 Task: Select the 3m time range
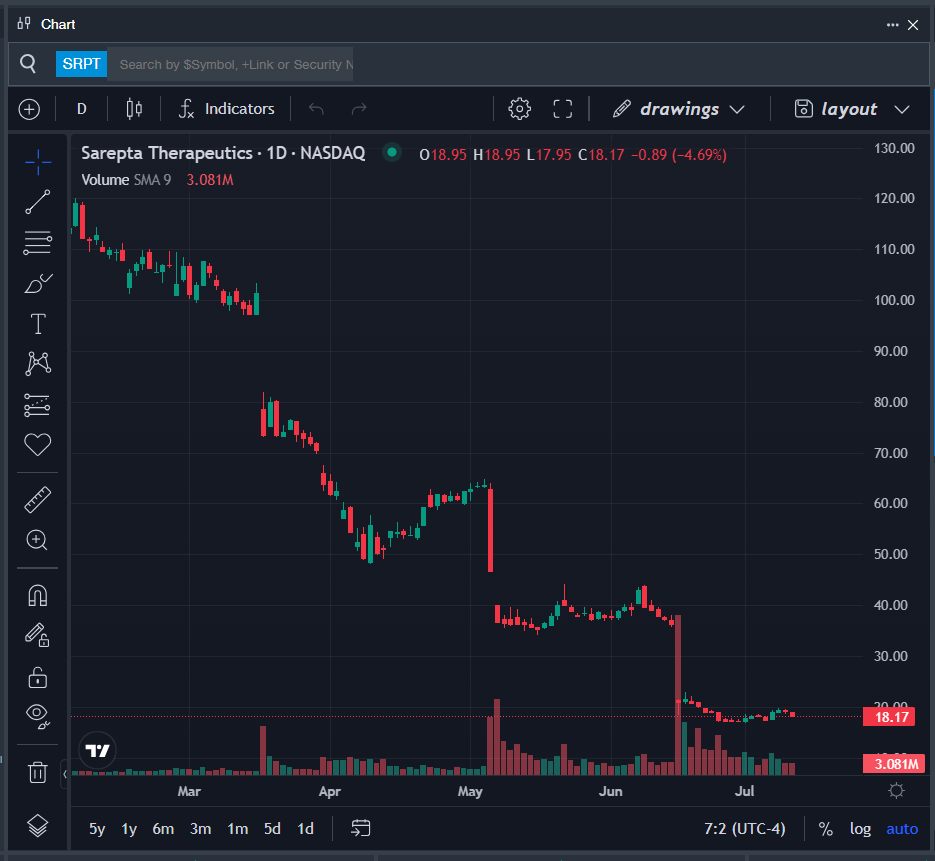(x=200, y=829)
